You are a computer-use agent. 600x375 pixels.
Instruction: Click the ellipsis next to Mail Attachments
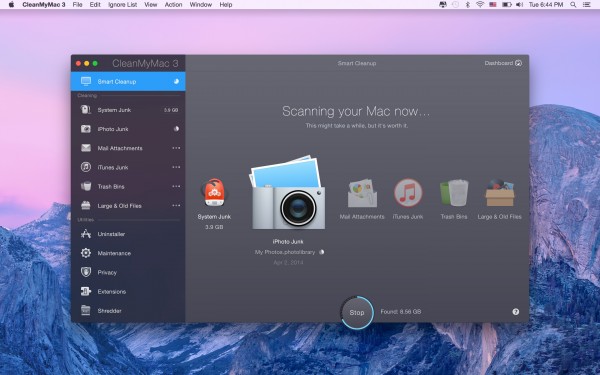pyautogui.click(x=176, y=148)
